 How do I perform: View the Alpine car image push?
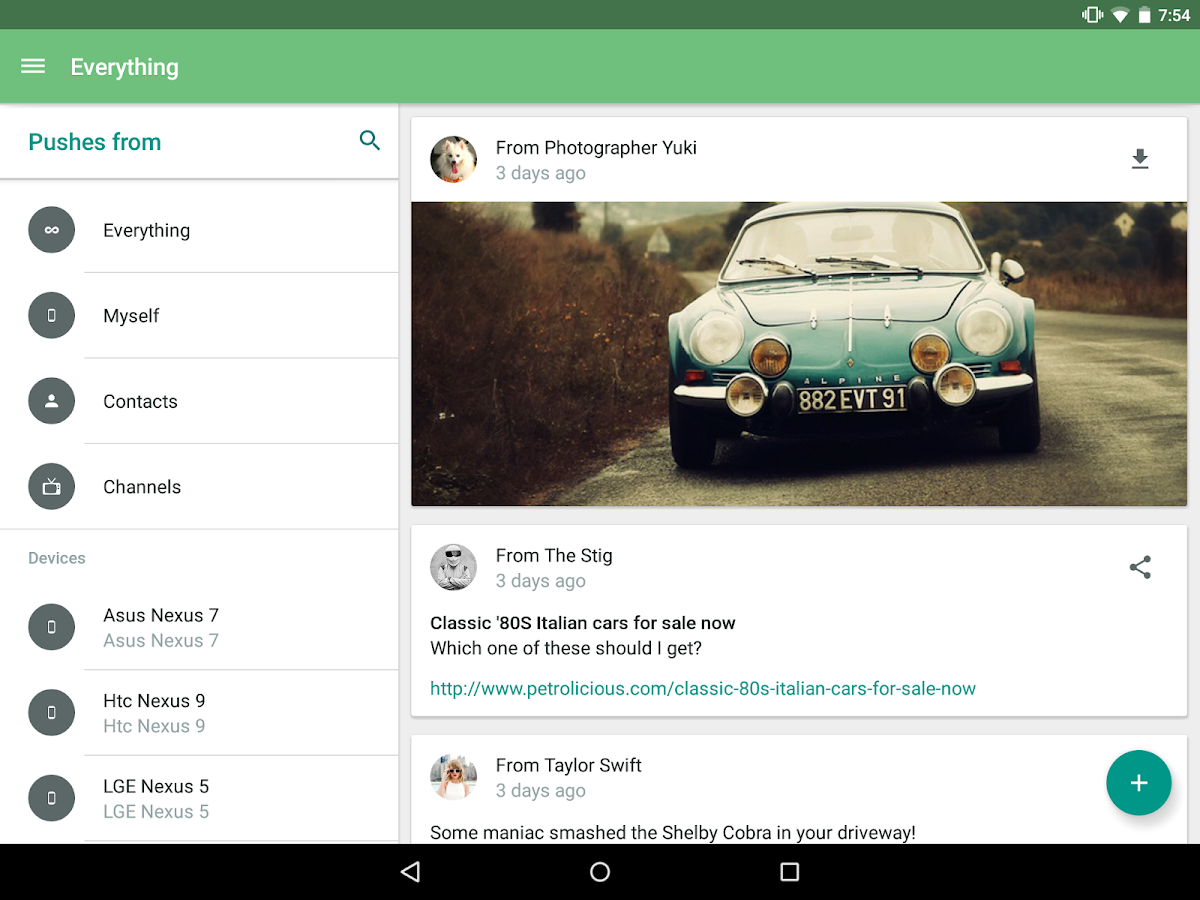[x=799, y=354]
